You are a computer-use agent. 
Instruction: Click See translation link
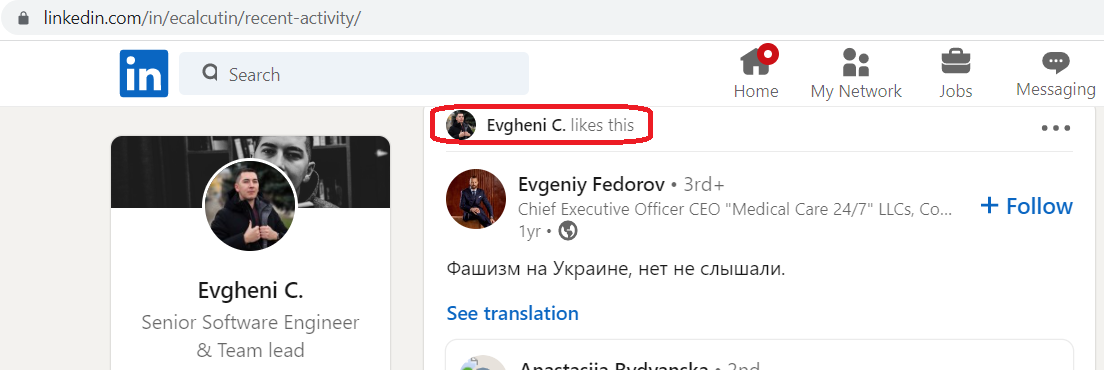coord(513,313)
